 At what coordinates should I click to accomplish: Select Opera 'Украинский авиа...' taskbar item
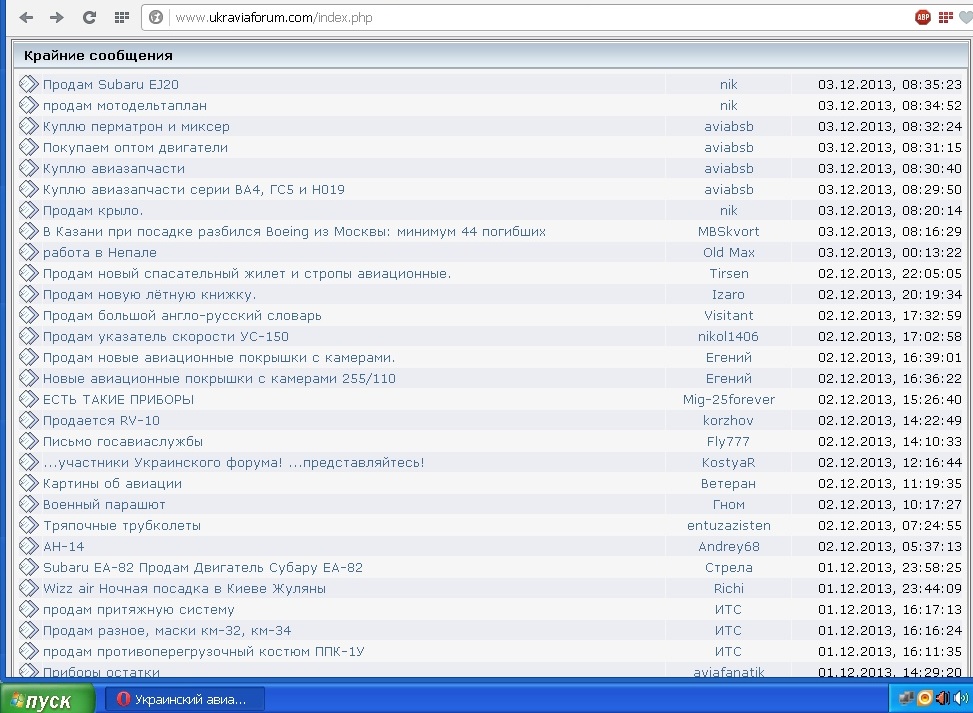[x=187, y=699]
